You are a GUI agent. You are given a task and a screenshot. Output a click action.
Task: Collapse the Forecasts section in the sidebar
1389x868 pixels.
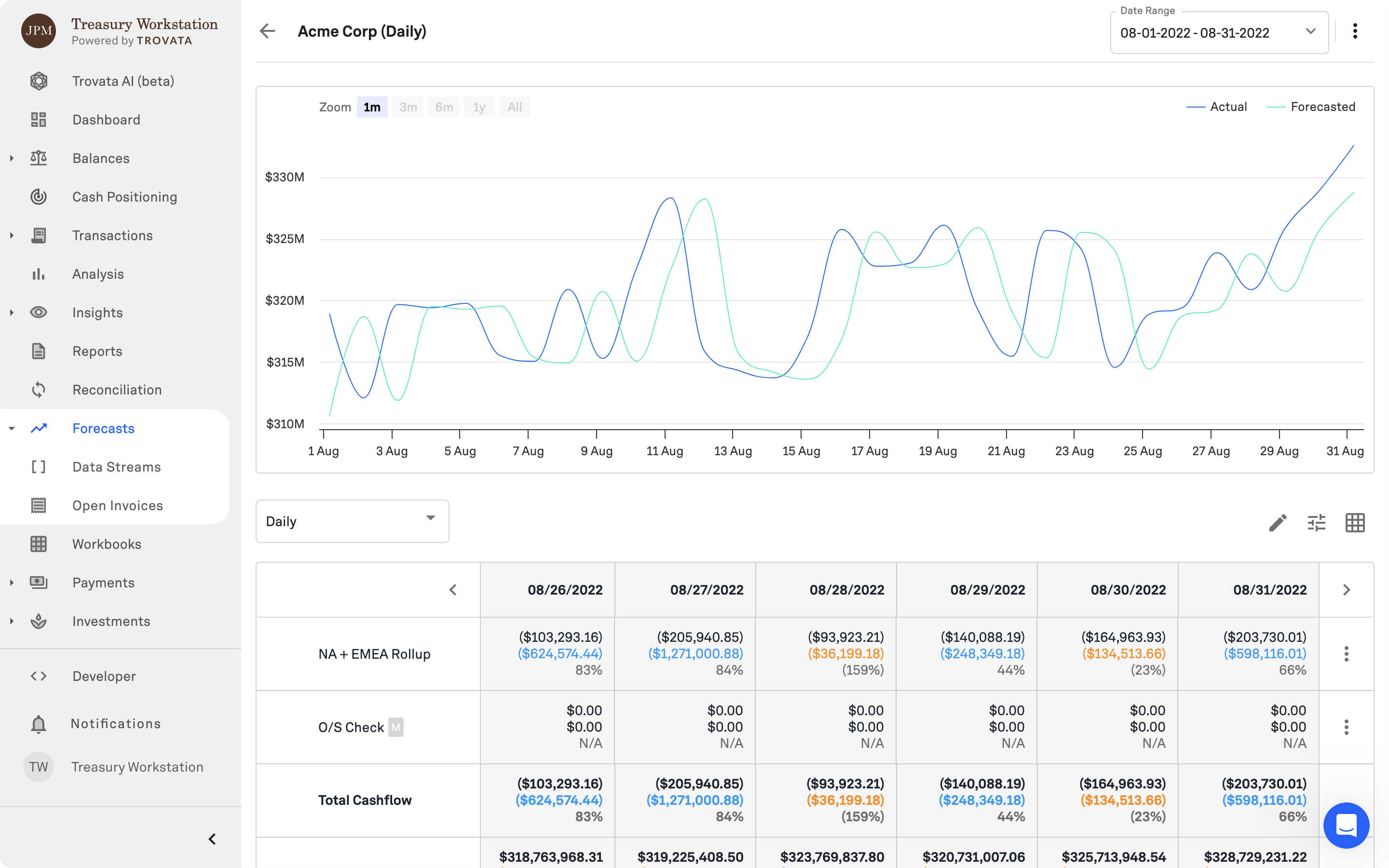pyautogui.click(x=12, y=428)
